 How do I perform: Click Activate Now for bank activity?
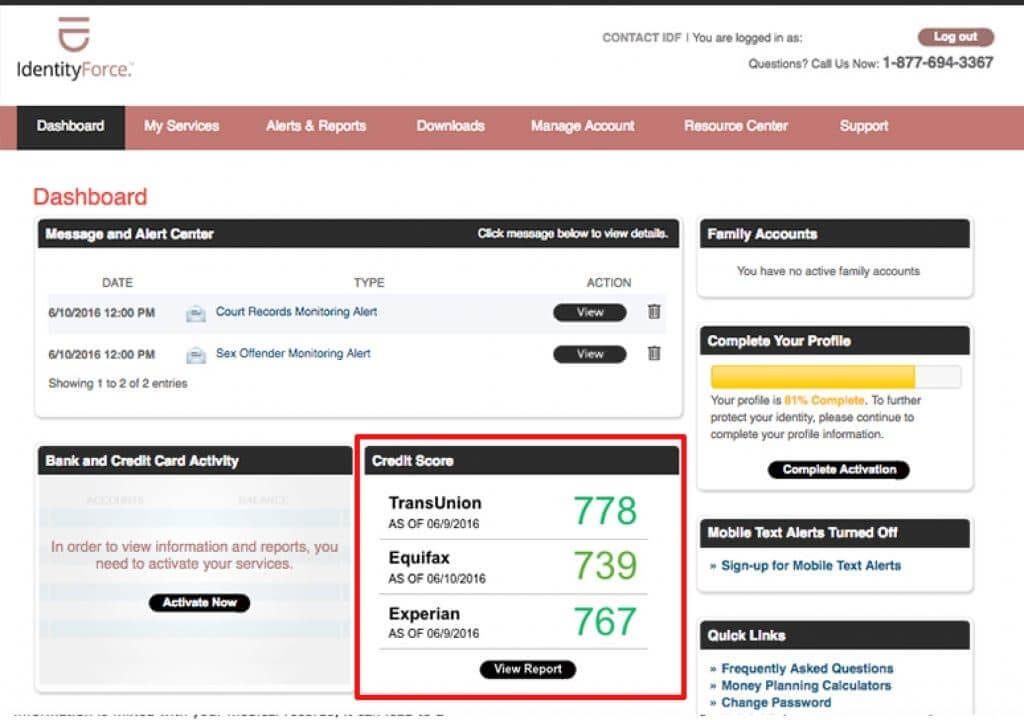(x=199, y=602)
